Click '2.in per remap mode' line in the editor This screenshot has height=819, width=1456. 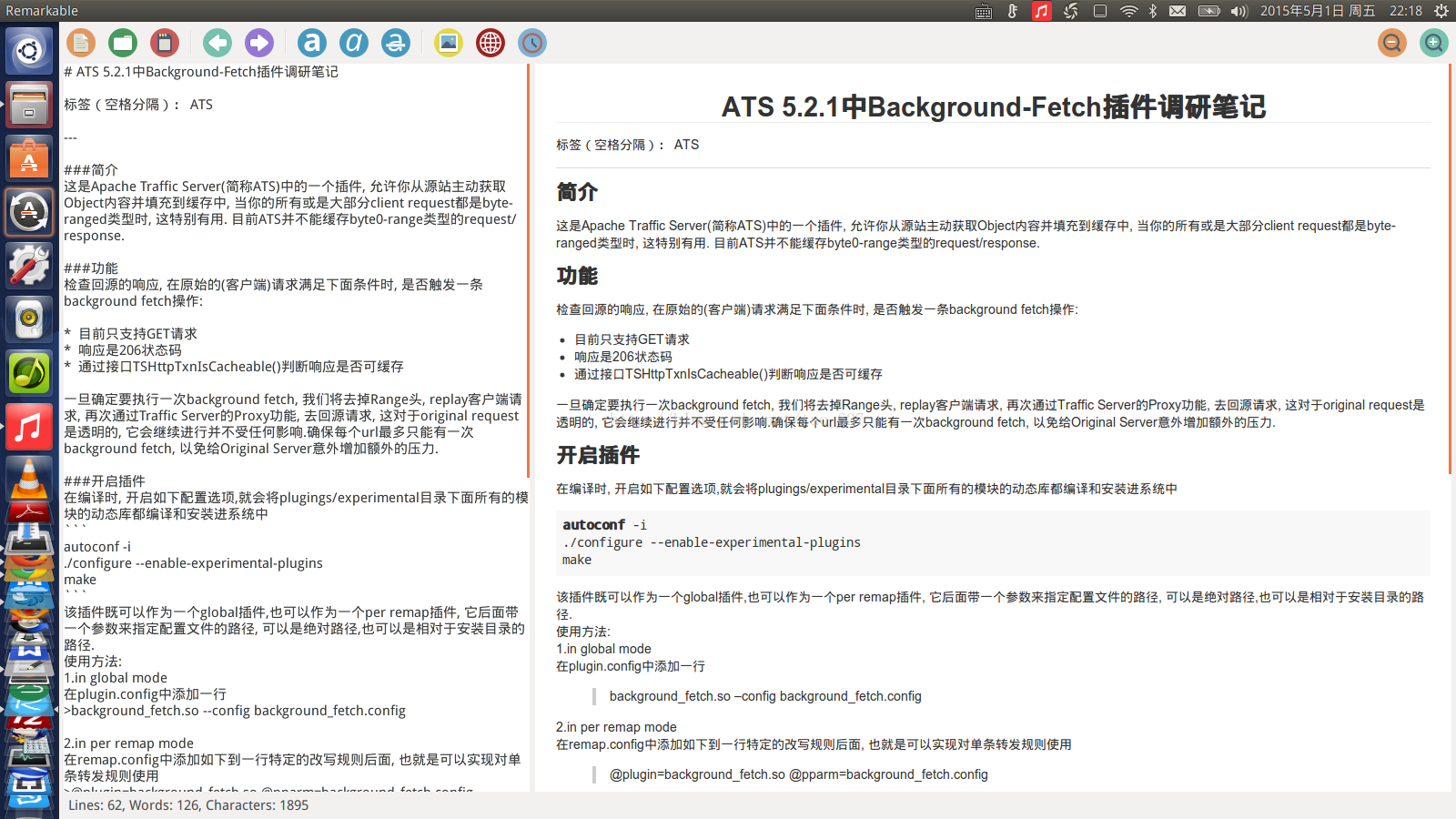point(128,743)
